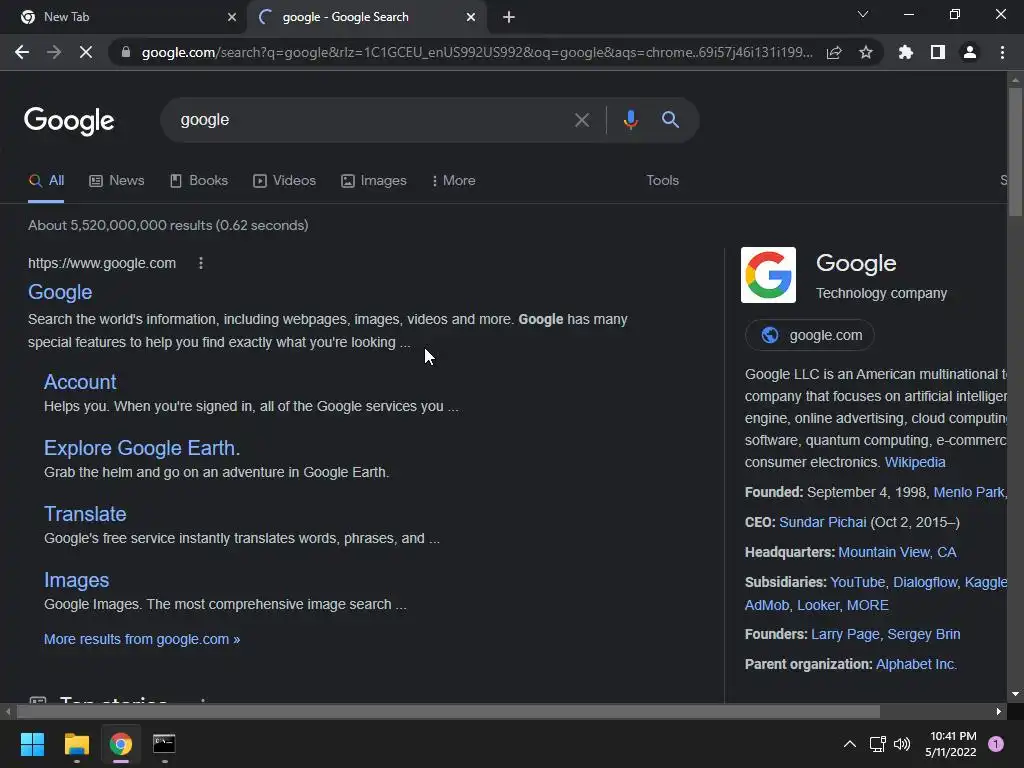The image size is (1024, 768).
Task: Open More results from google.com
Action: click(142, 639)
